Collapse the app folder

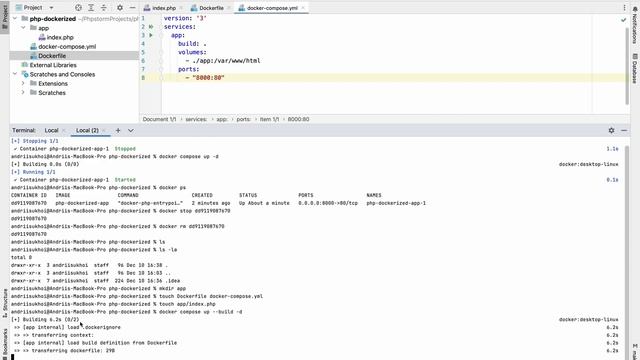[x=23, y=28]
